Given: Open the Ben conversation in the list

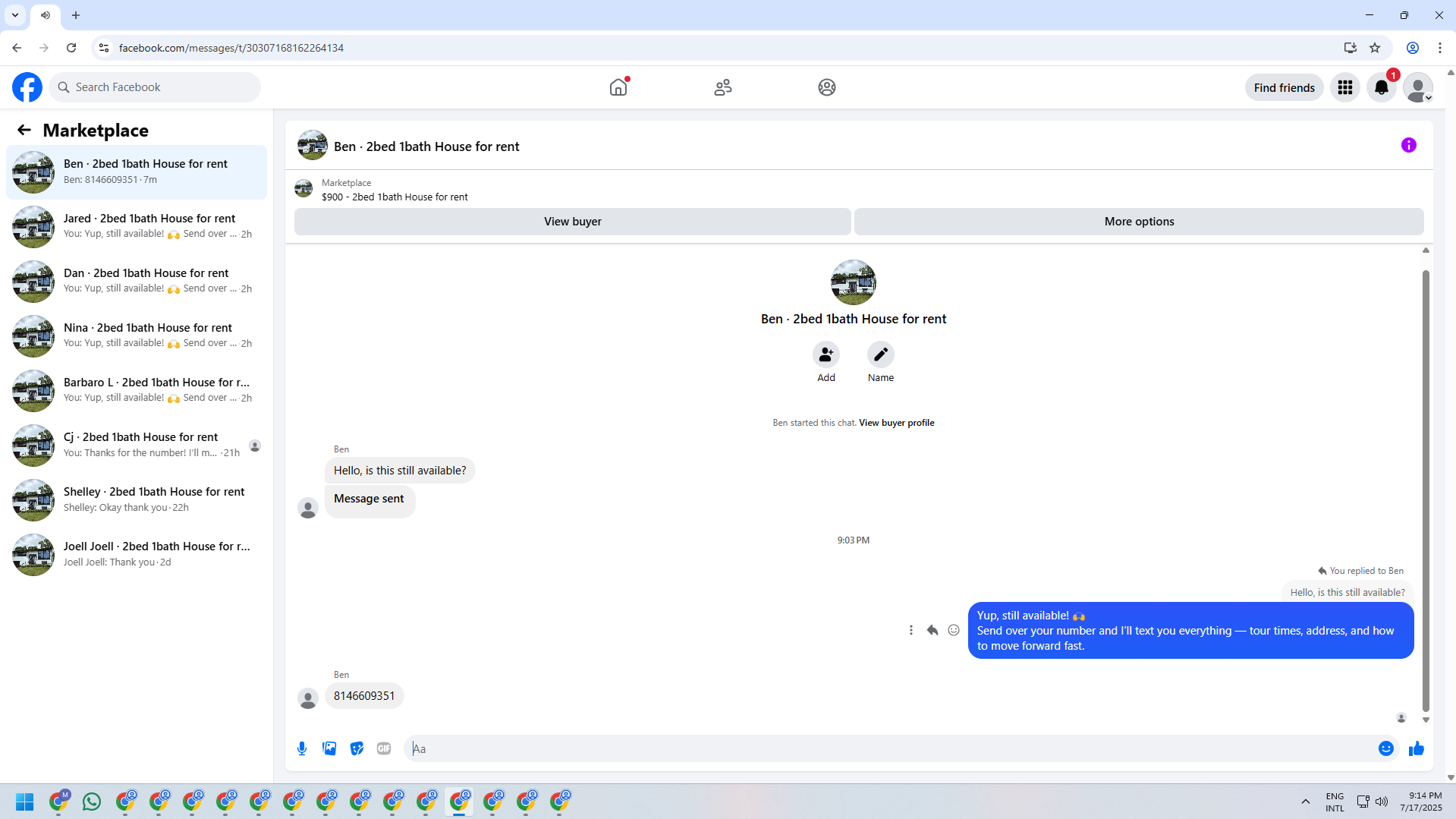Looking at the screenshot, I should click(137, 172).
